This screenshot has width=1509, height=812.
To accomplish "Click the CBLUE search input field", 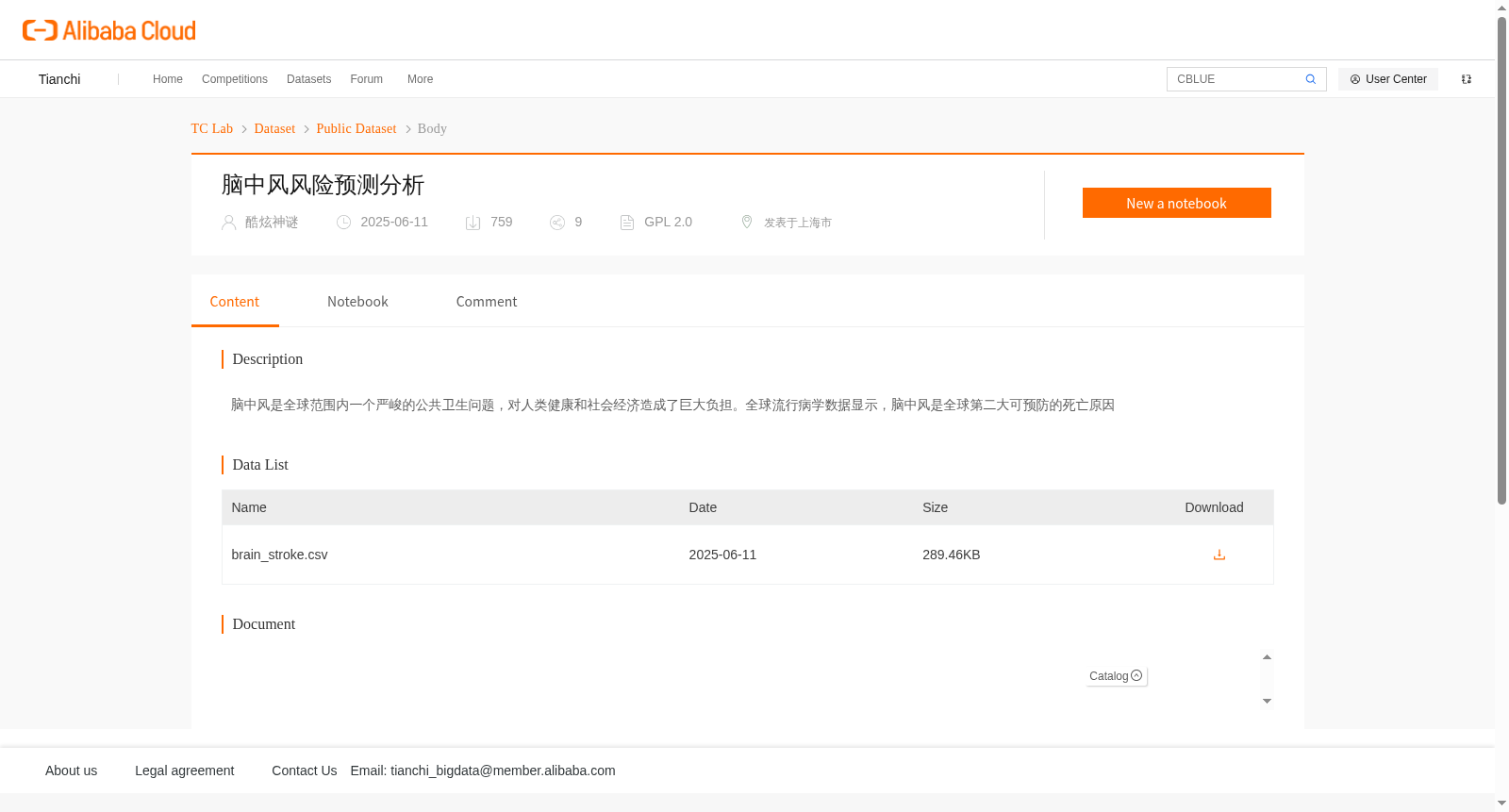I will (1235, 79).
